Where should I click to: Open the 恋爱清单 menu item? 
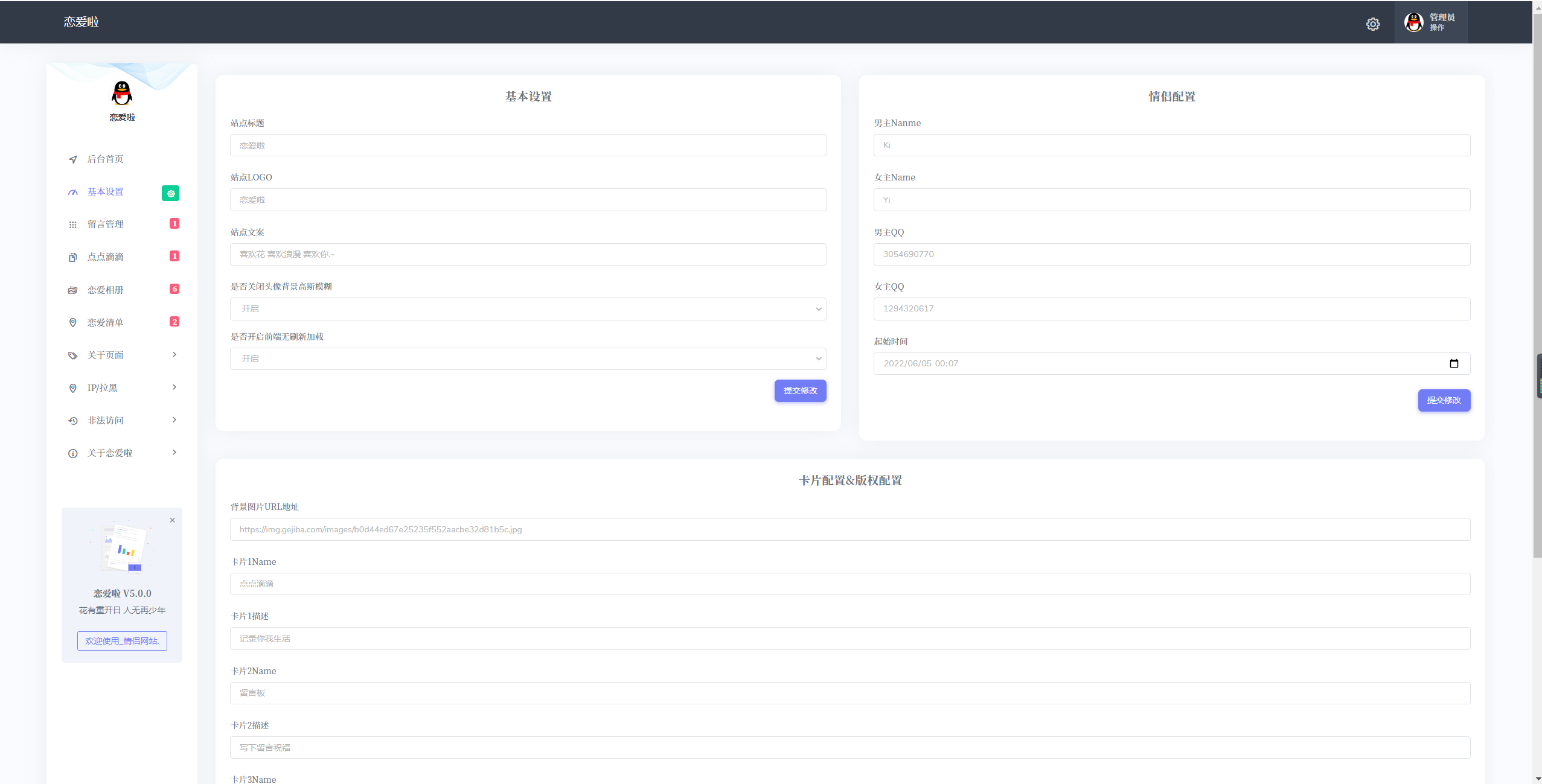point(106,323)
